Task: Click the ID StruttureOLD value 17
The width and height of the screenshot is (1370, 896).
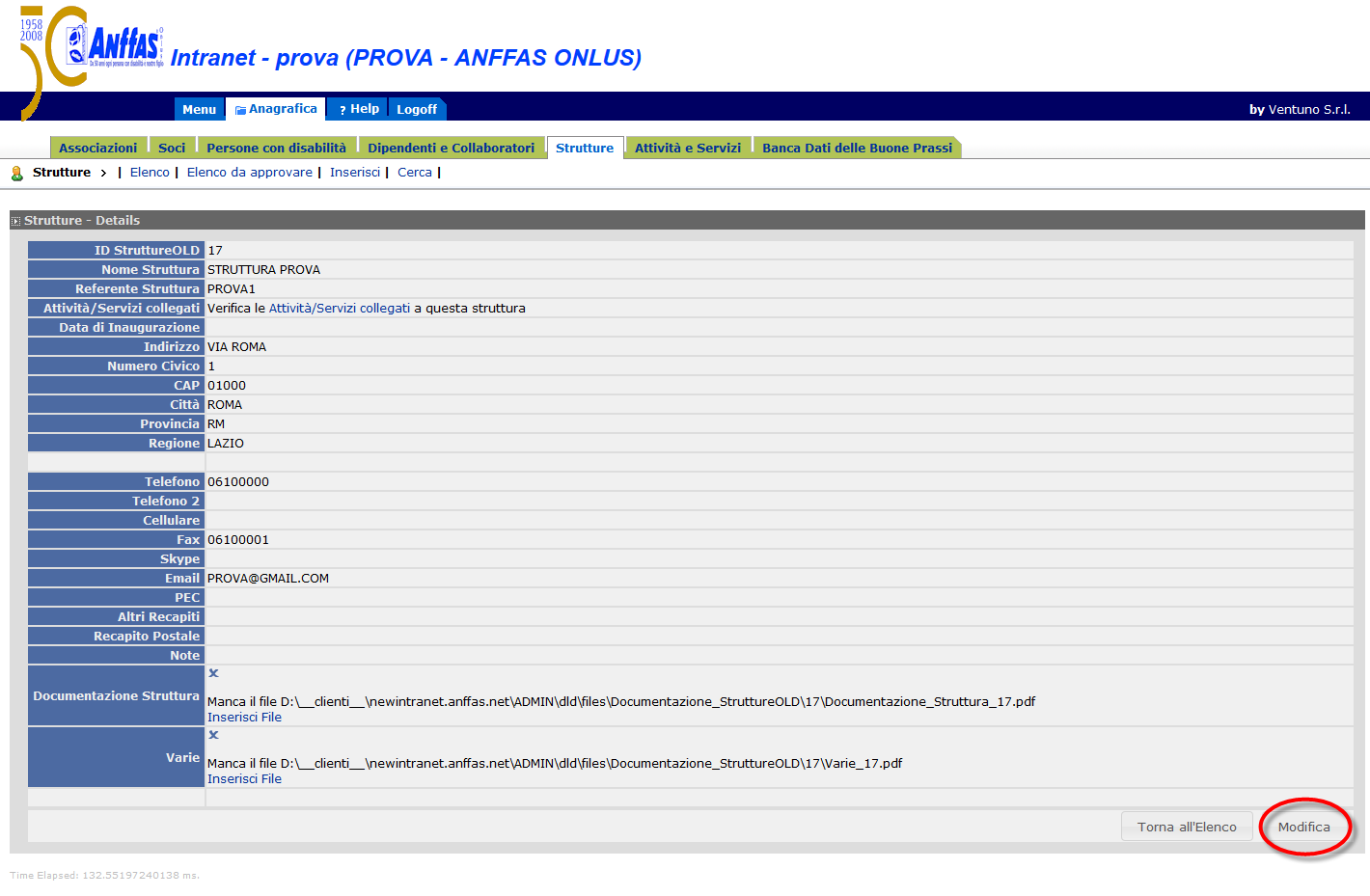Action: coord(215,251)
